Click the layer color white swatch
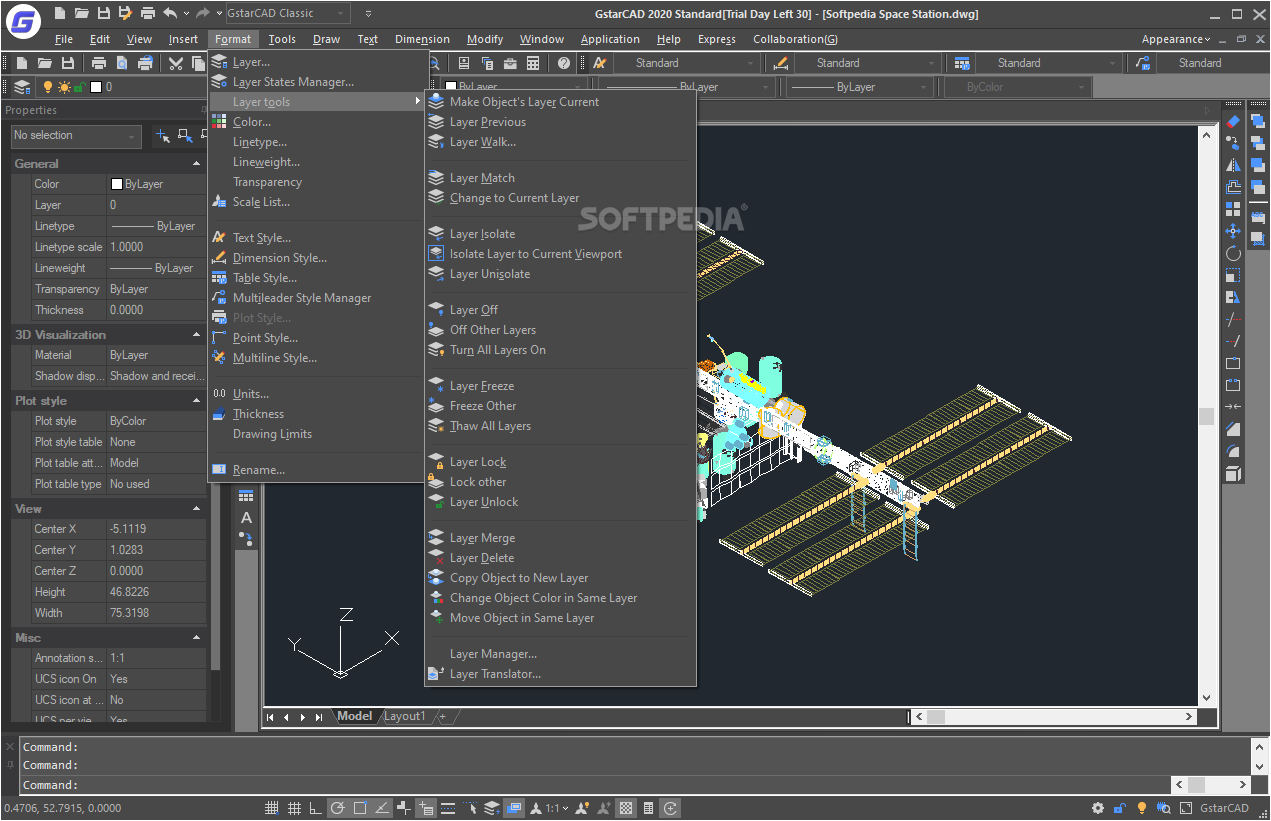This screenshot has width=1271, height=821. (x=96, y=87)
